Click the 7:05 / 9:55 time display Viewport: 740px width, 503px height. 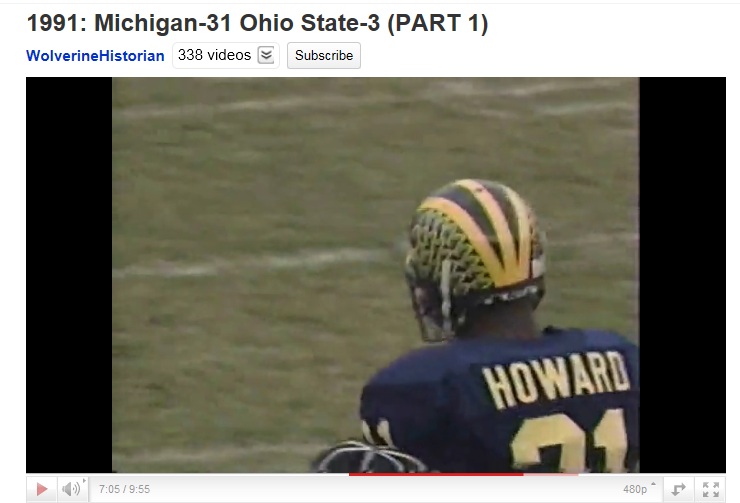coord(124,489)
